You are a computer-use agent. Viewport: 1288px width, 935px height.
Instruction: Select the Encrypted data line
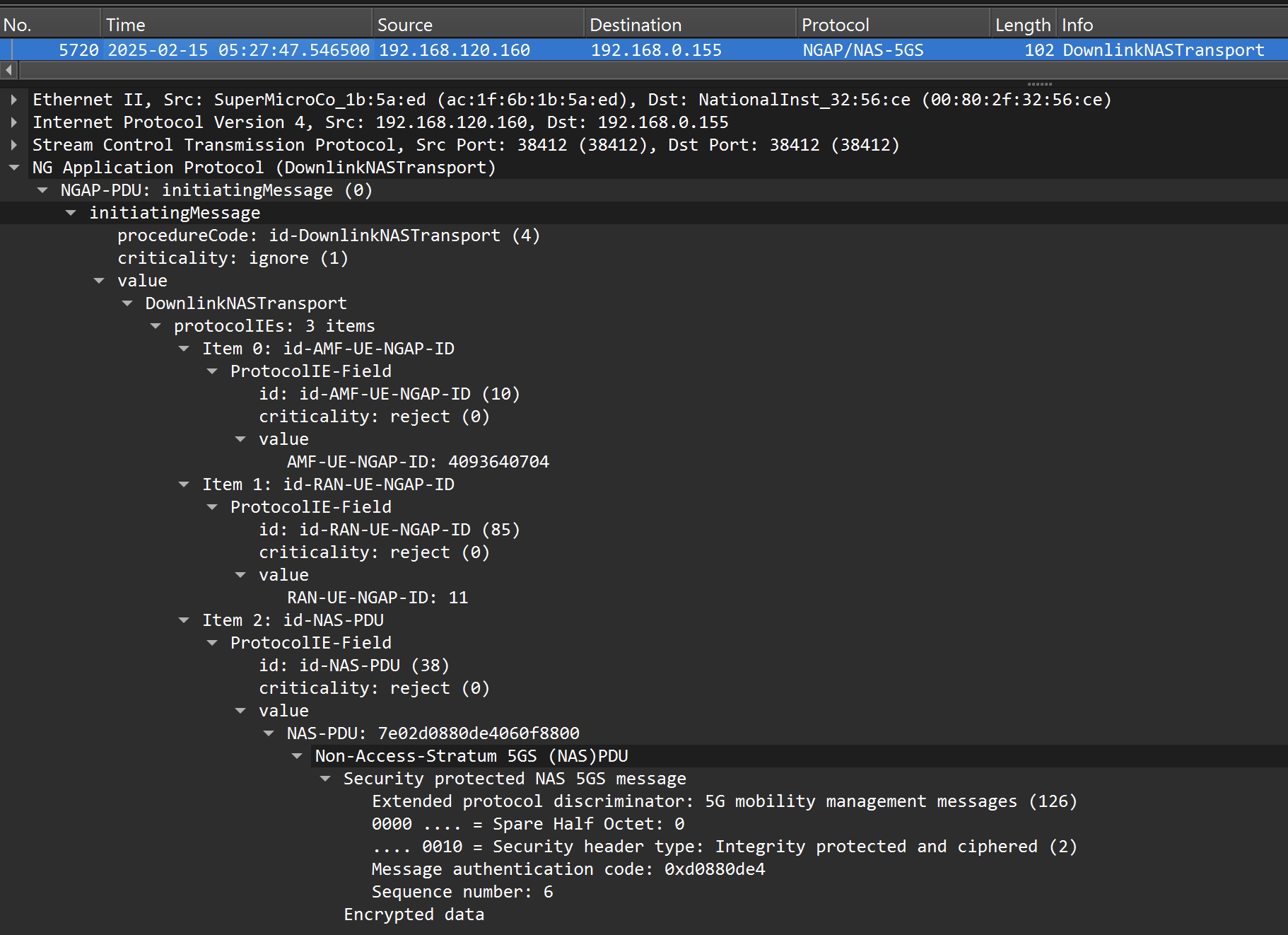tap(414, 914)
